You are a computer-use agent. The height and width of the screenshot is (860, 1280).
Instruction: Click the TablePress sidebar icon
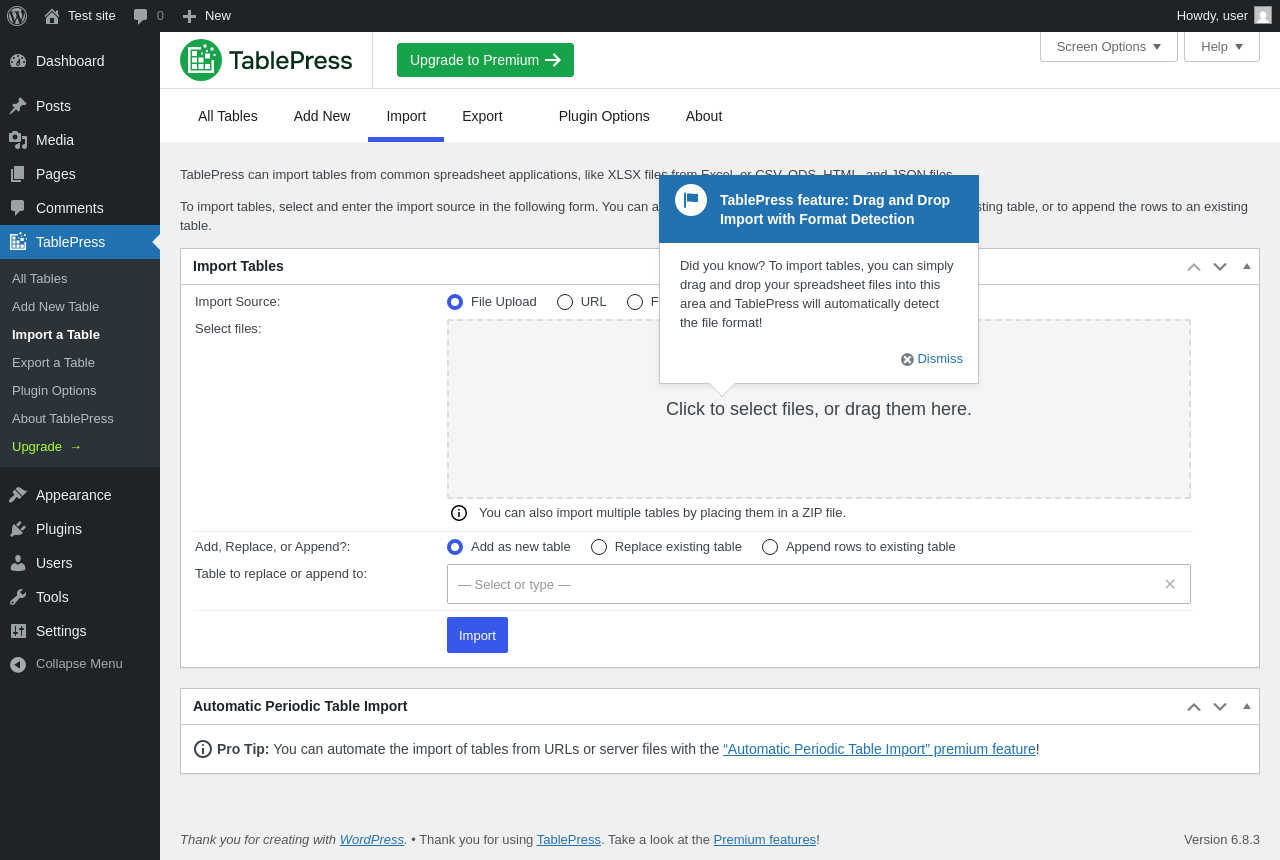point(18,242)
